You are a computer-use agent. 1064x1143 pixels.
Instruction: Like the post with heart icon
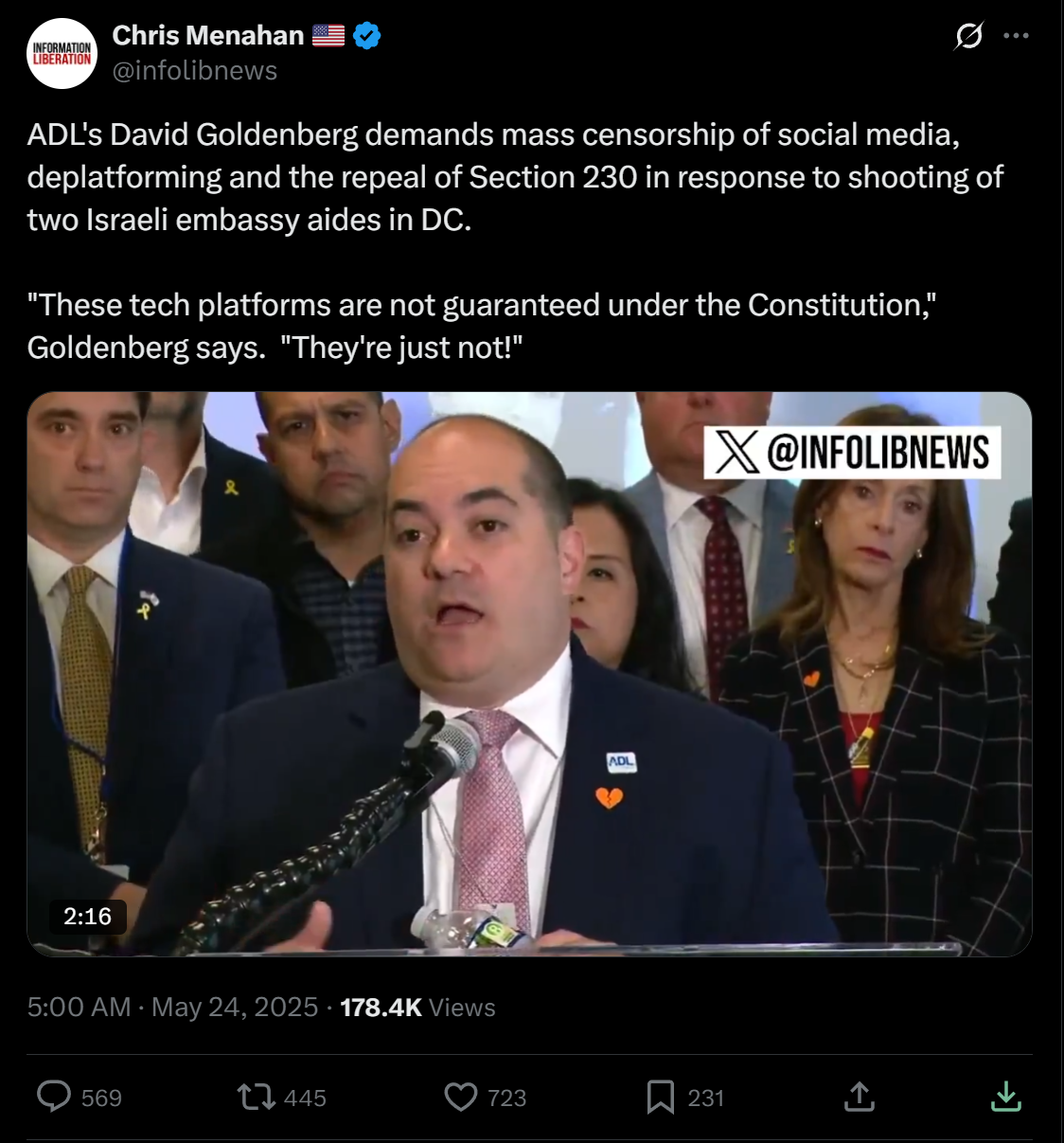(461, 1098)
